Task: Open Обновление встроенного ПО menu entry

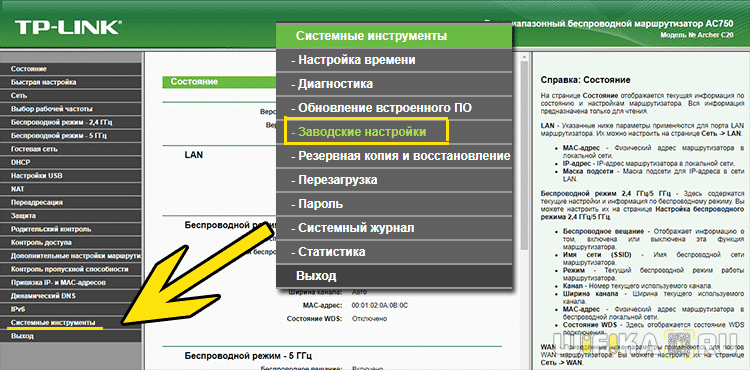Action: 394,108
